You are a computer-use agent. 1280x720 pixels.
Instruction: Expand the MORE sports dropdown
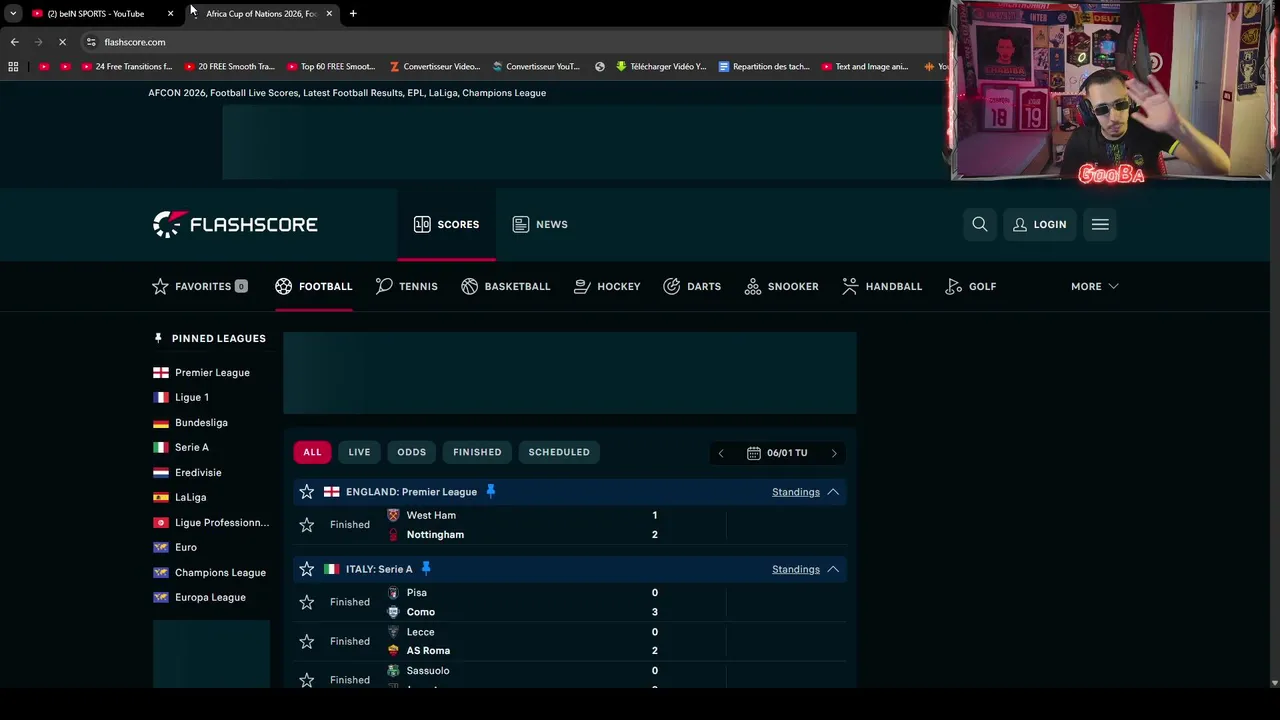(x=1094, y=286)
